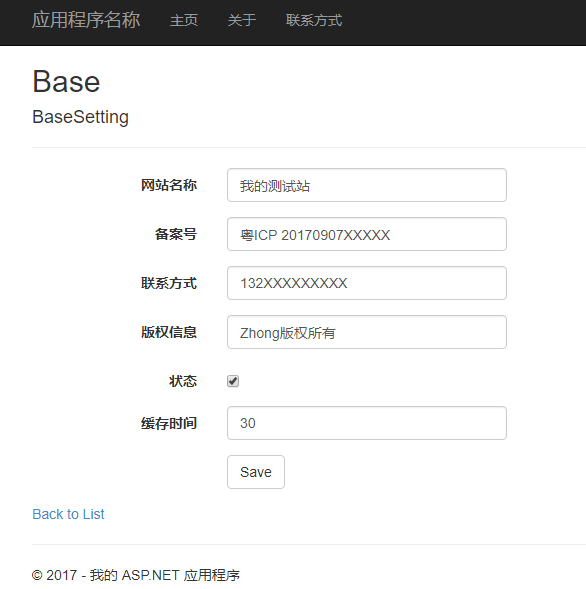Click the 备案号 form label

[176, 234]
